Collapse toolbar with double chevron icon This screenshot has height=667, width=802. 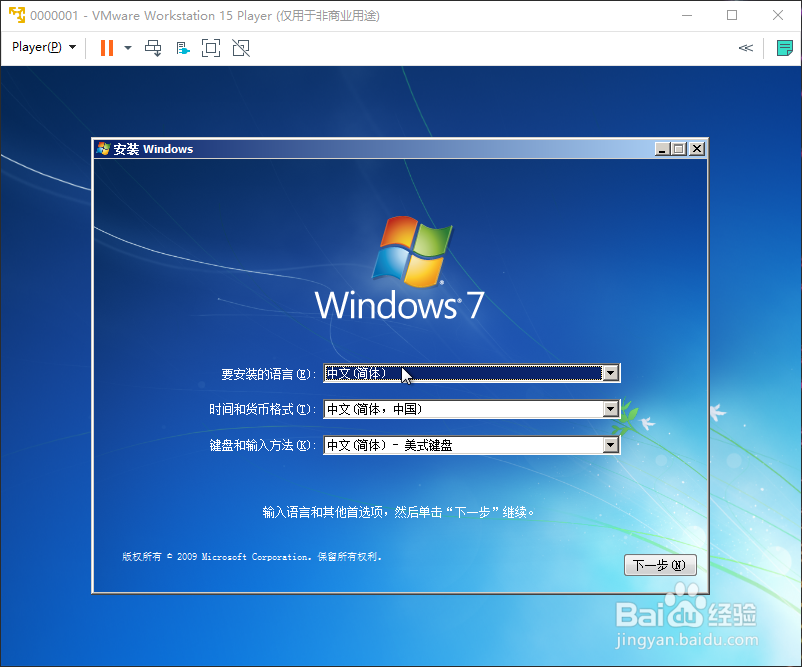pyautogui.click(x=746, y=48)
